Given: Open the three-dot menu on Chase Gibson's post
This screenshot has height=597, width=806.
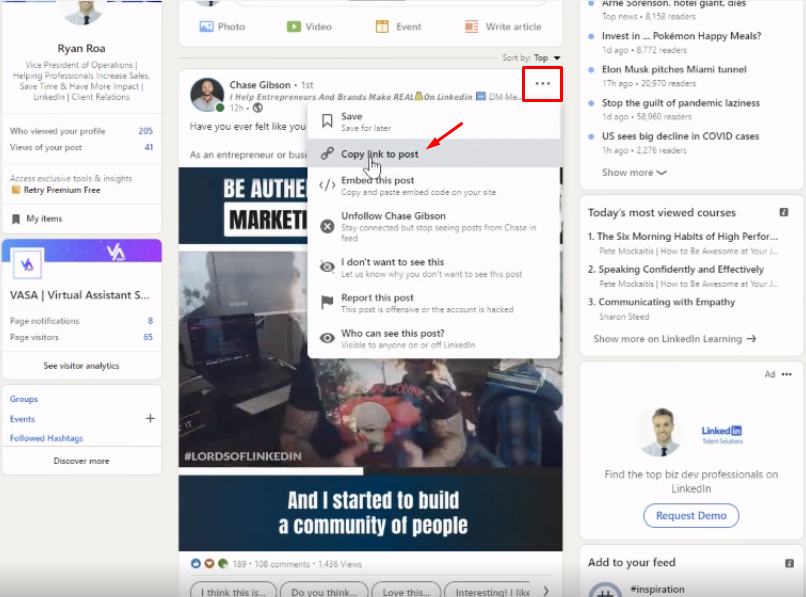Looking at the screenshot, I should coord(542,83).
